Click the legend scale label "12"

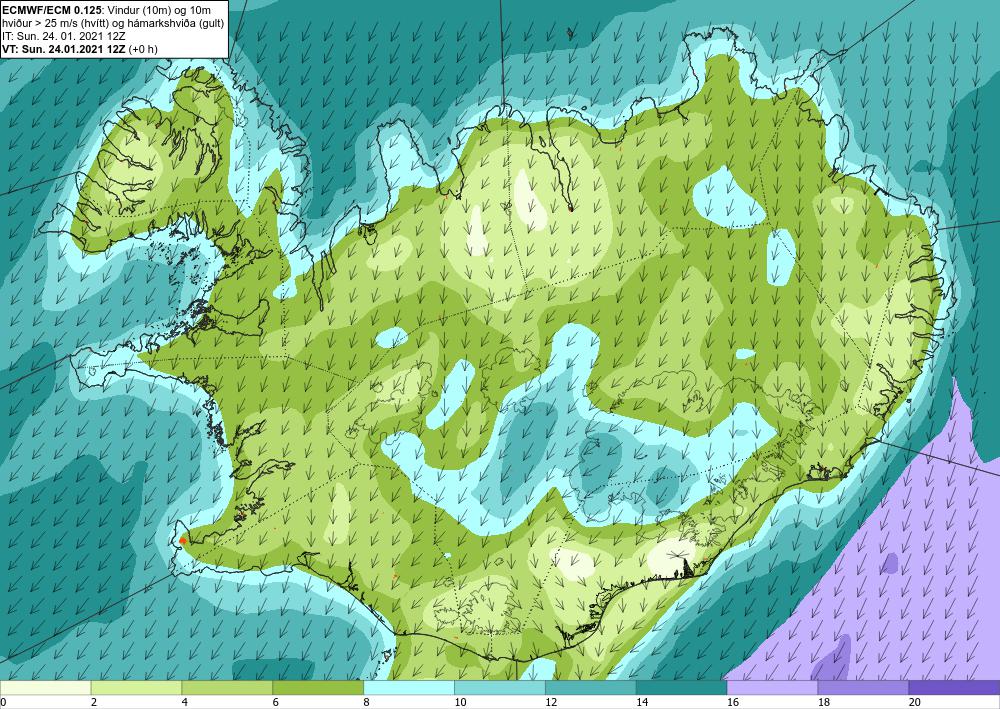pyautogui.click(x=551, y=703)
